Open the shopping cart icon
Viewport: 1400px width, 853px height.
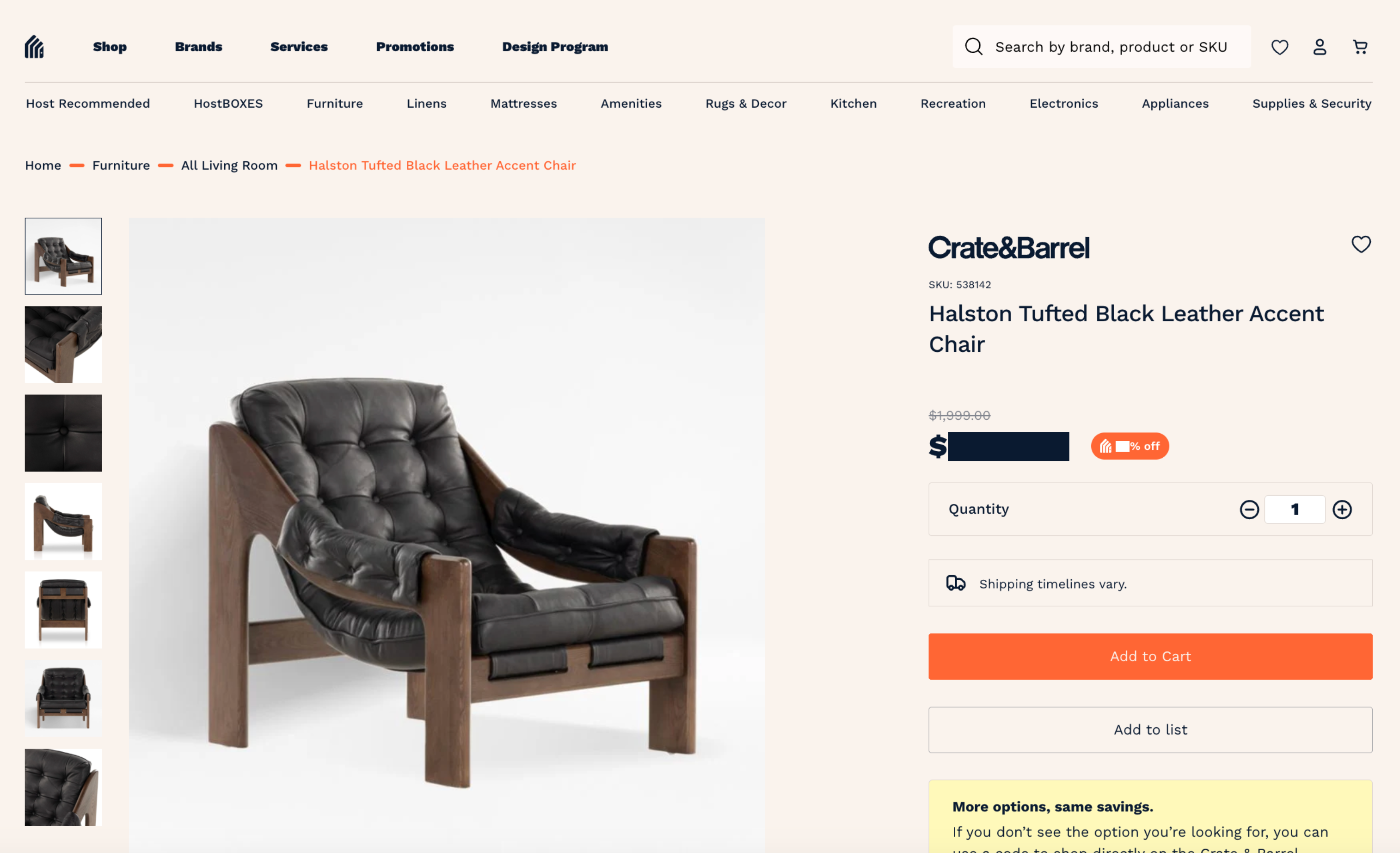(1360, 47)
